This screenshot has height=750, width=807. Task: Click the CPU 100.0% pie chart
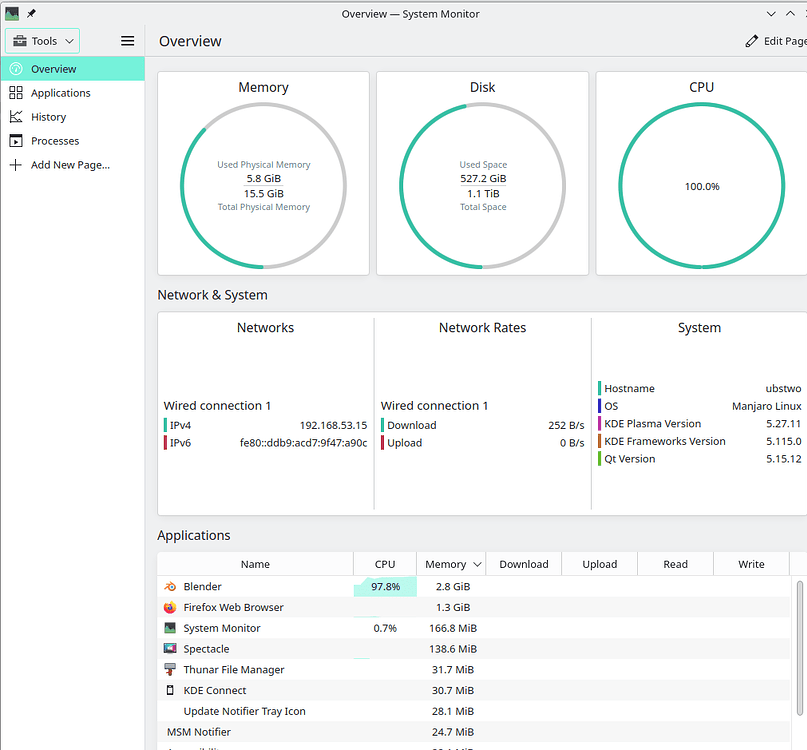701,185
